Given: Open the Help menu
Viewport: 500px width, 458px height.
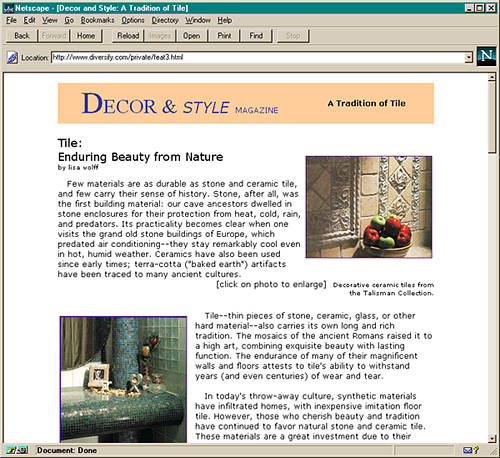Looking at the screenshot, I should pyautogui.click(x=225, y=20).
